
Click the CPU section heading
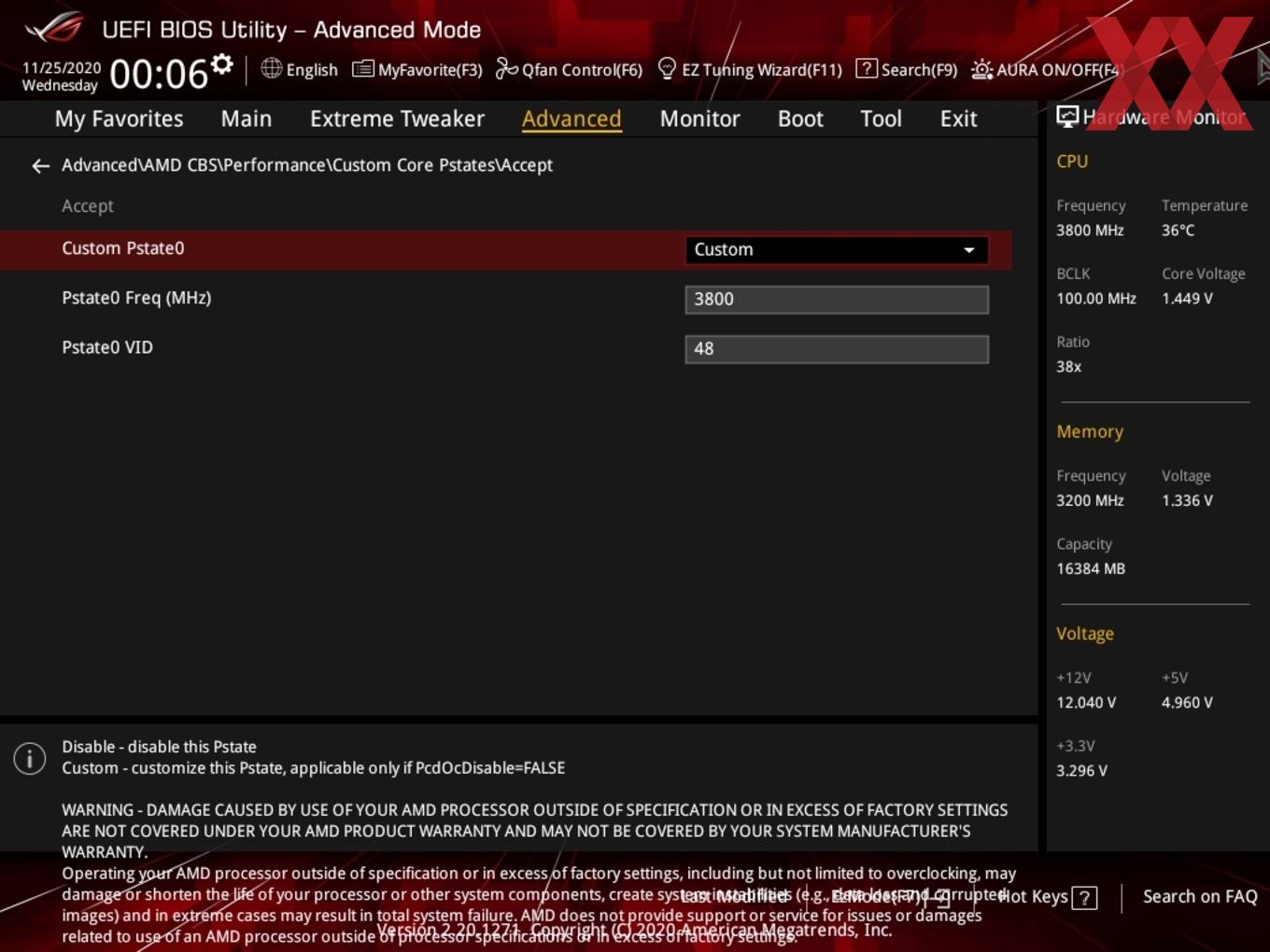pyautogui.click(x=1072, y=161)
